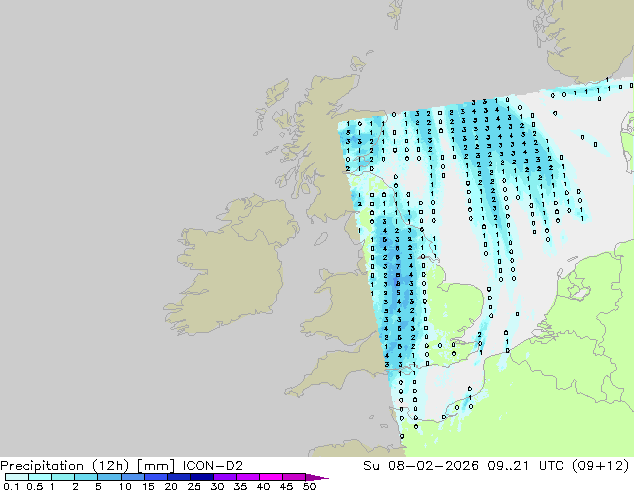Click the purple swatch between 30 and 35
This screenshot has width=634, height=490.
click(225, 477)
